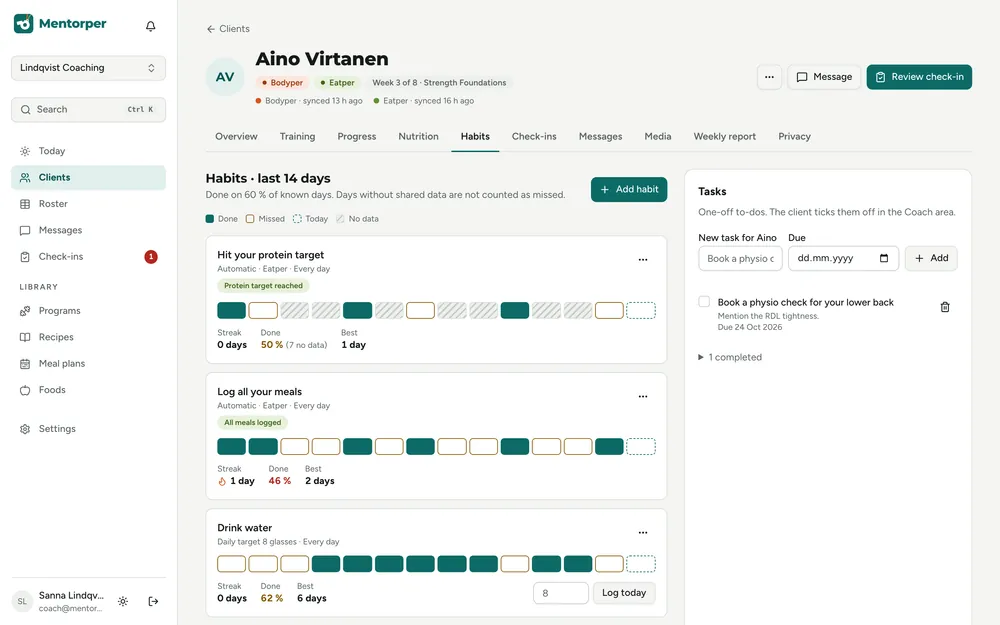Click the streak flame icon
The height and width of the screenshot is (625, 1000).
222,482
